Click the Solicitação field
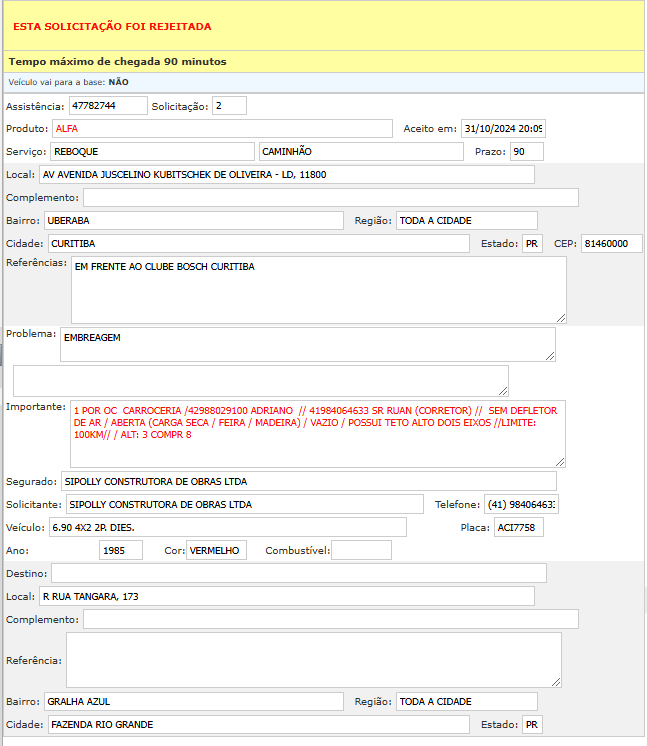 point(229,106)
